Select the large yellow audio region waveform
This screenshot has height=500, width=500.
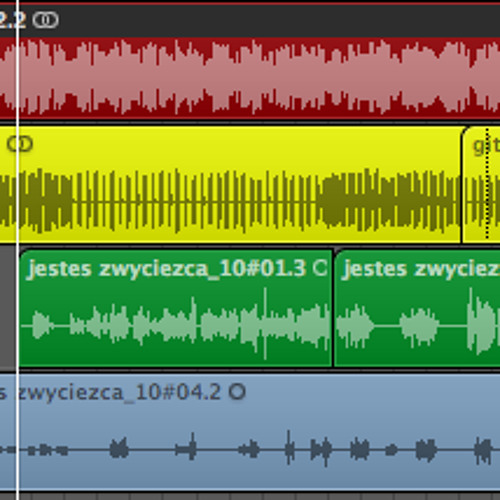[230, 201]
